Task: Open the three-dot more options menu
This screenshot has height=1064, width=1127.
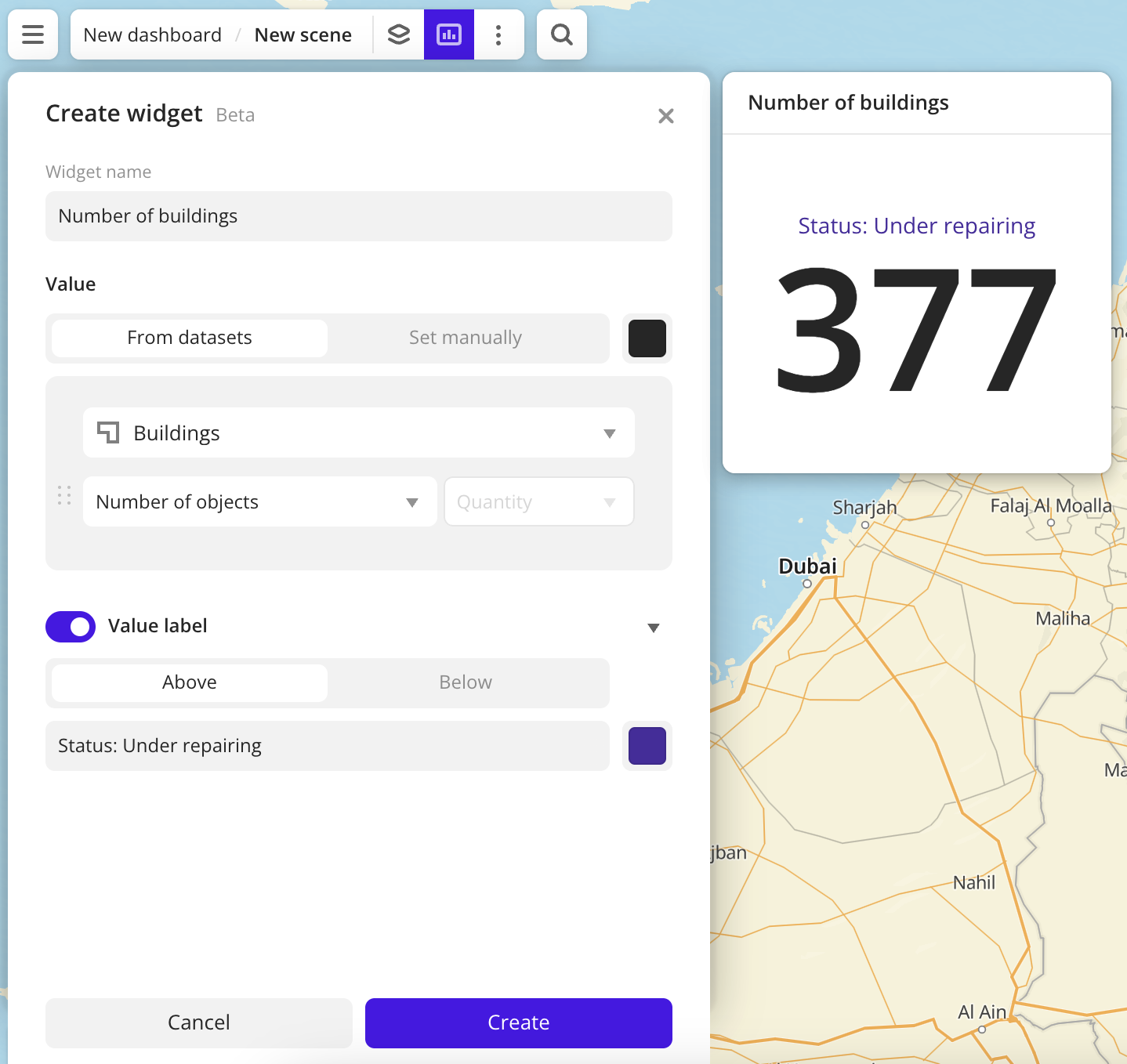Action: tap(498, 34)
